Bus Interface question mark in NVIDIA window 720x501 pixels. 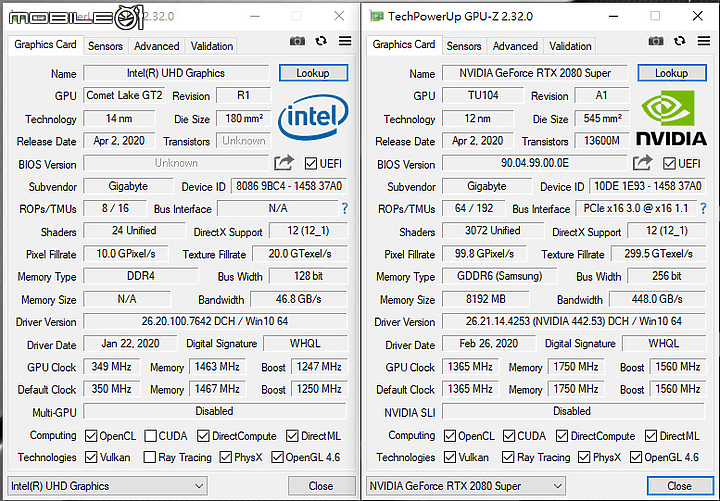click(x=703, y=209)
